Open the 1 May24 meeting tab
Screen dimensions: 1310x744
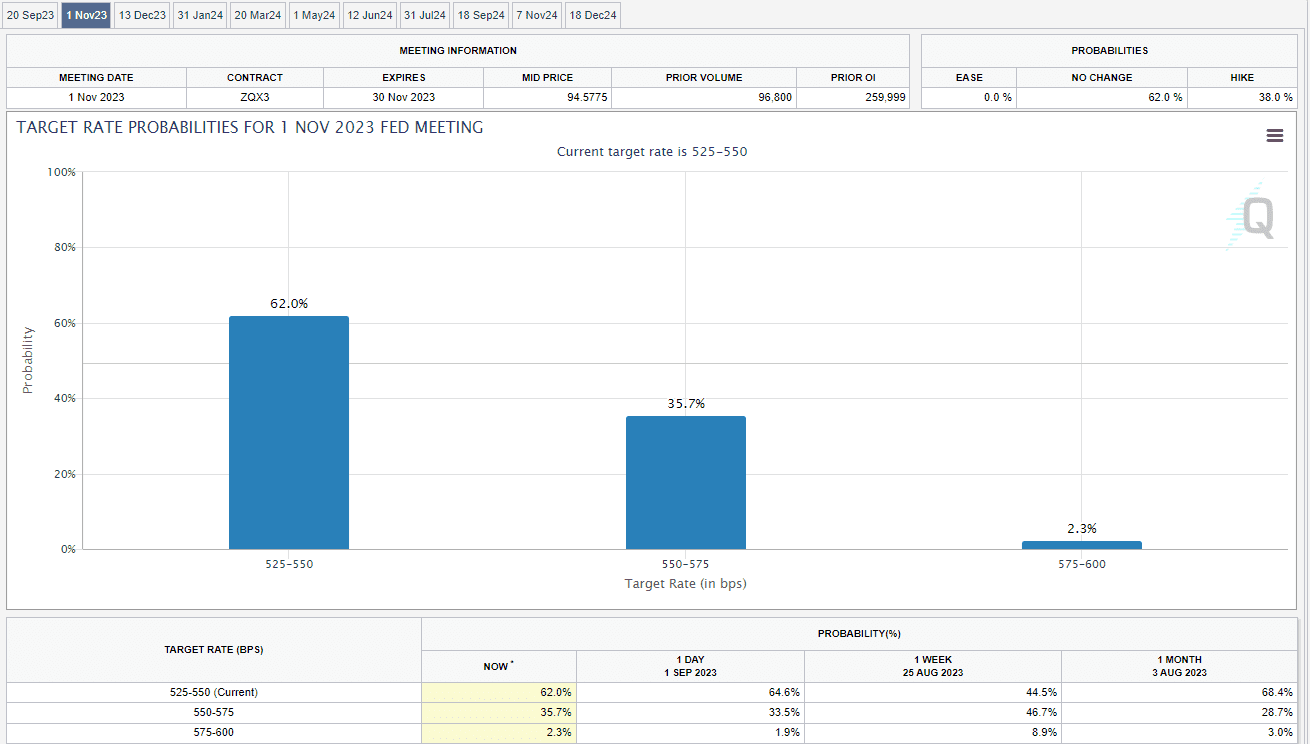pos(314,15)
